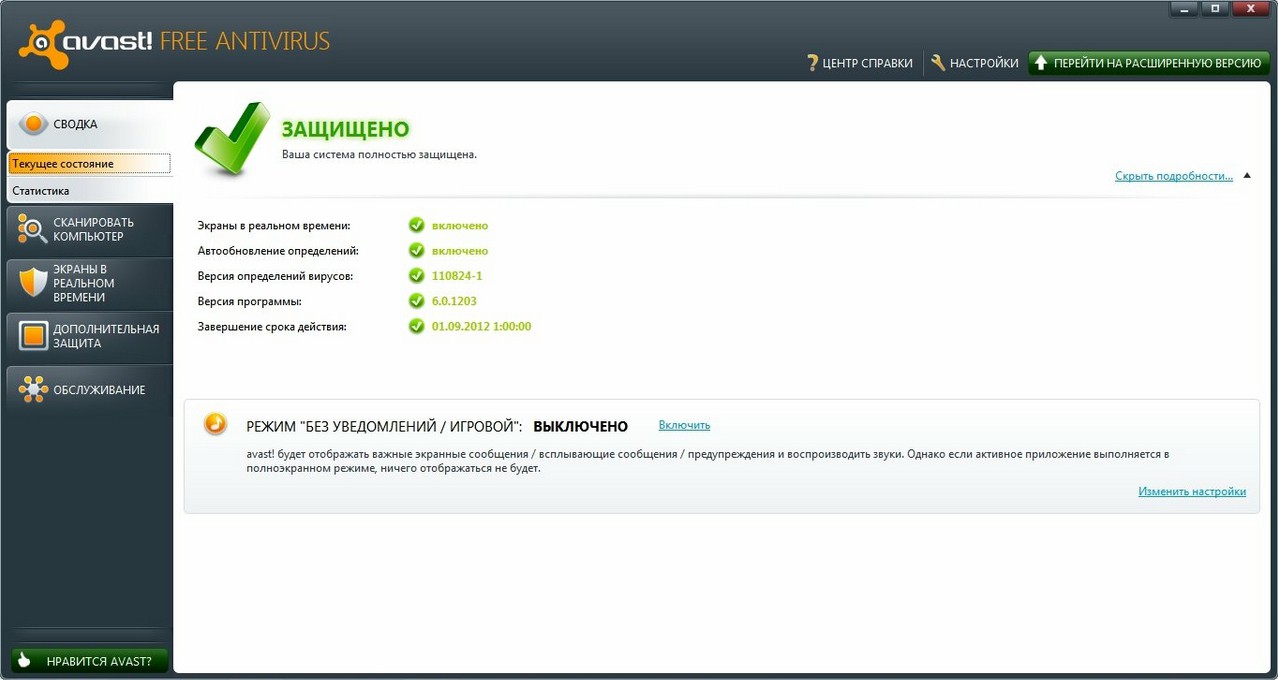Image resolution: width=1278 pixels, height=680 pixels.
Task: Click the large green Protected checkmark
Action: point(232,138)
